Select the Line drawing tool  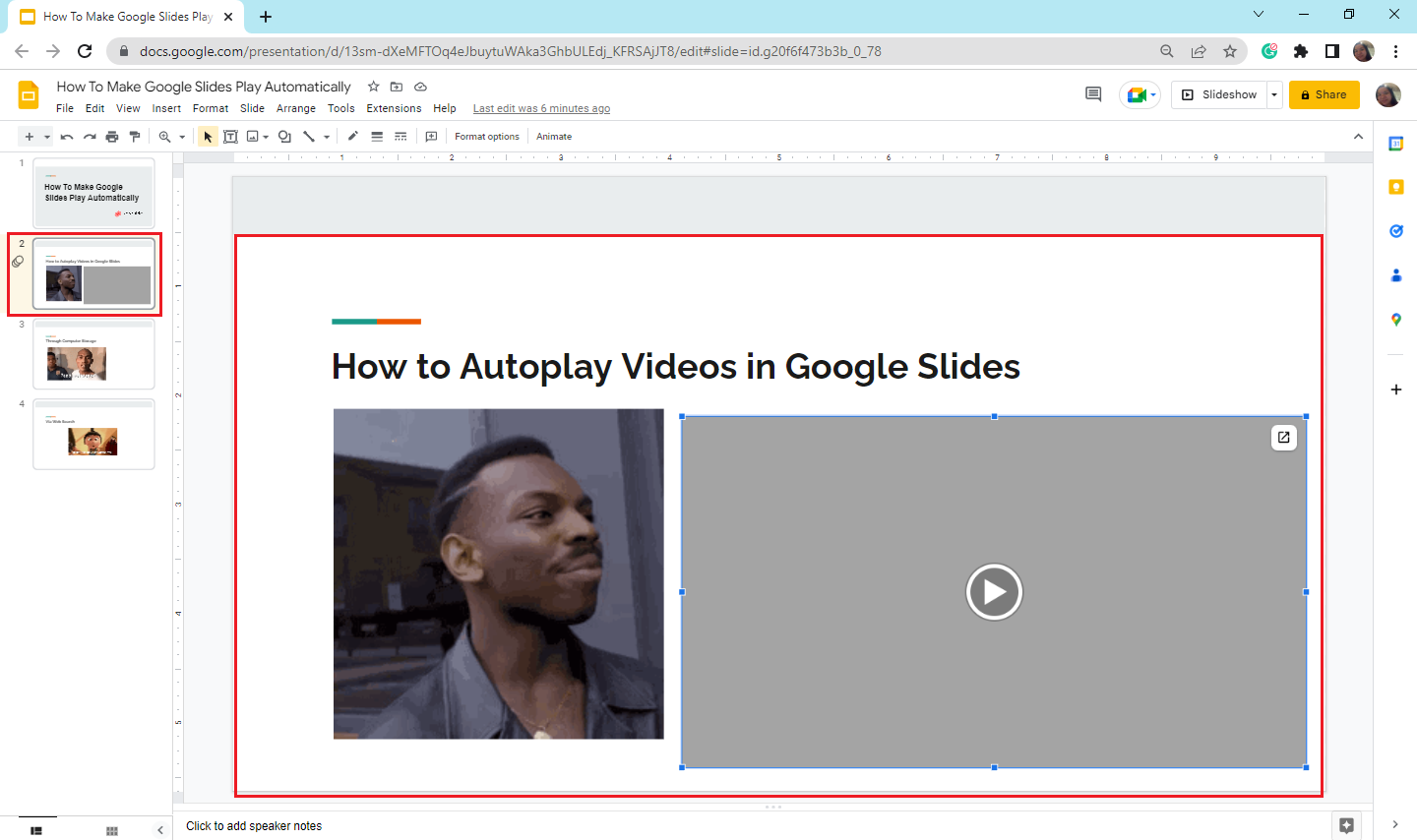tap(309, 136)
